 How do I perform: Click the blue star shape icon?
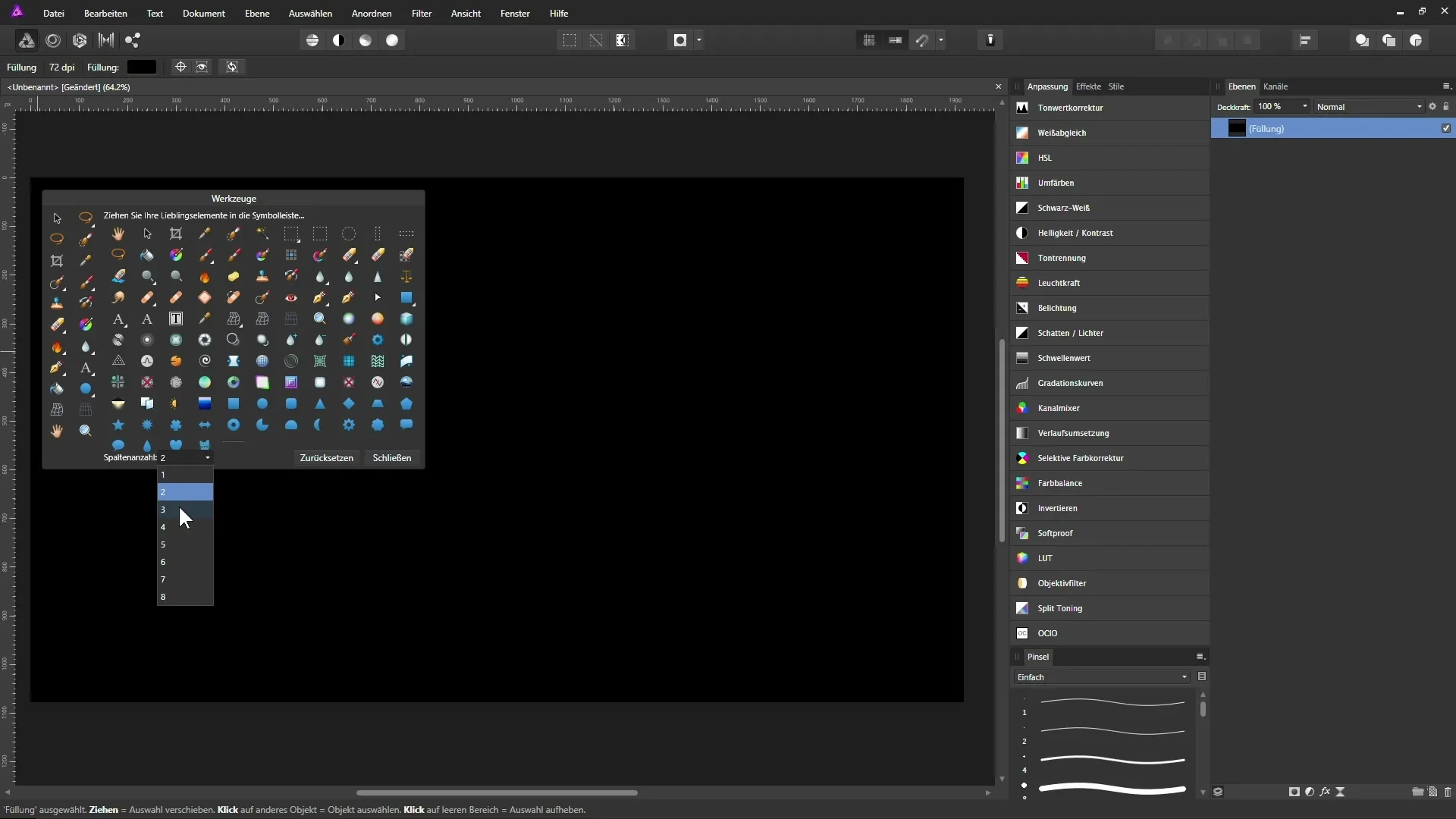pos(118,425)
